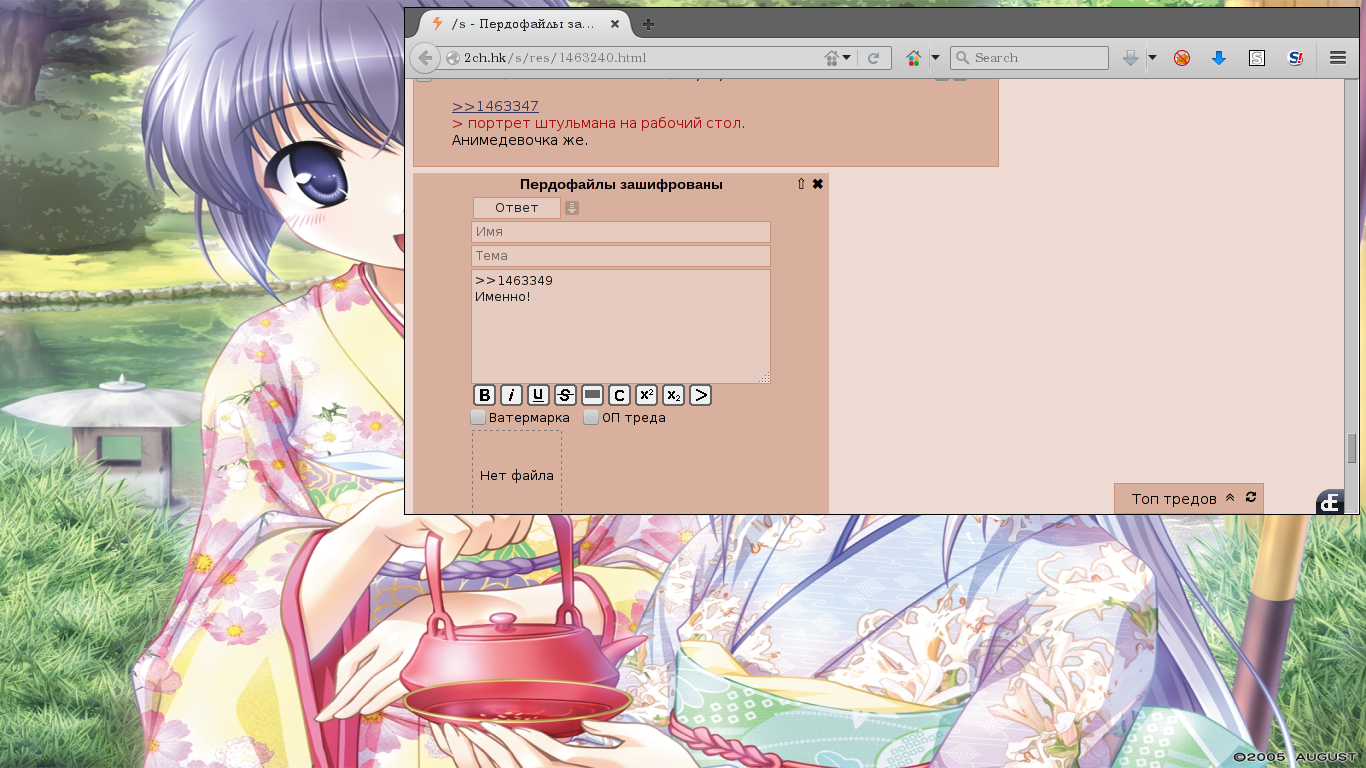Open dropdown arrow next to address bar home icon
The image size is (1366, 768).
pos(847,58)
